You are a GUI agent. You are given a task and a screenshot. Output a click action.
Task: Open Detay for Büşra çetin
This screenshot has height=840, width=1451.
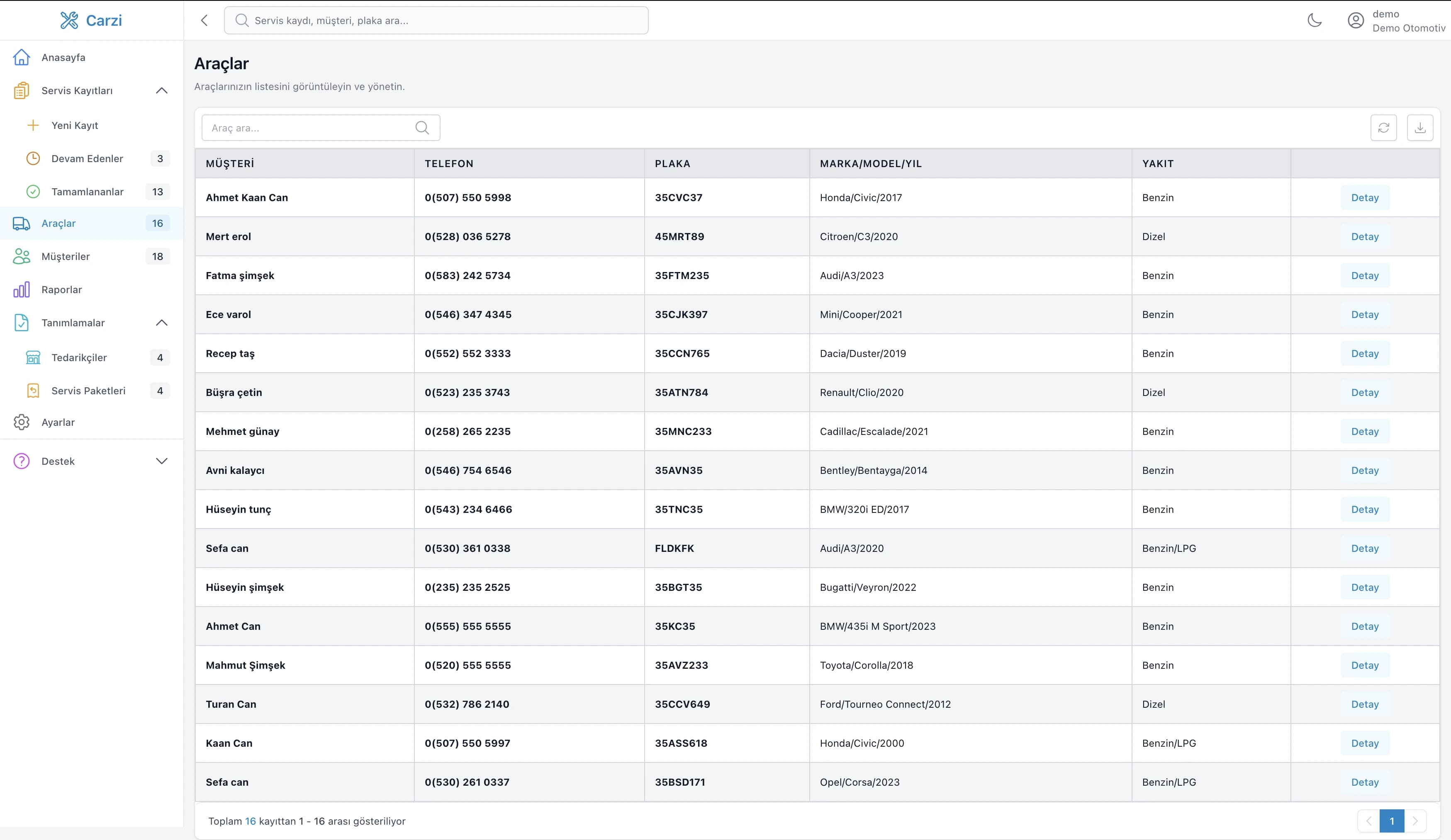point(1365,392)
